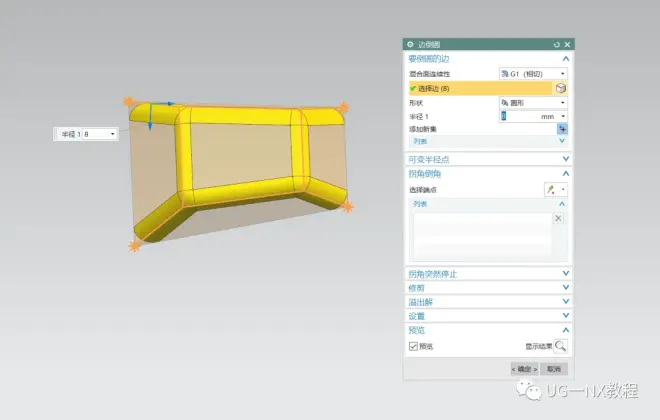This screenshot has width=660, height=420.
Task: Click the 确定 OK button
Action: coord(524,369)
